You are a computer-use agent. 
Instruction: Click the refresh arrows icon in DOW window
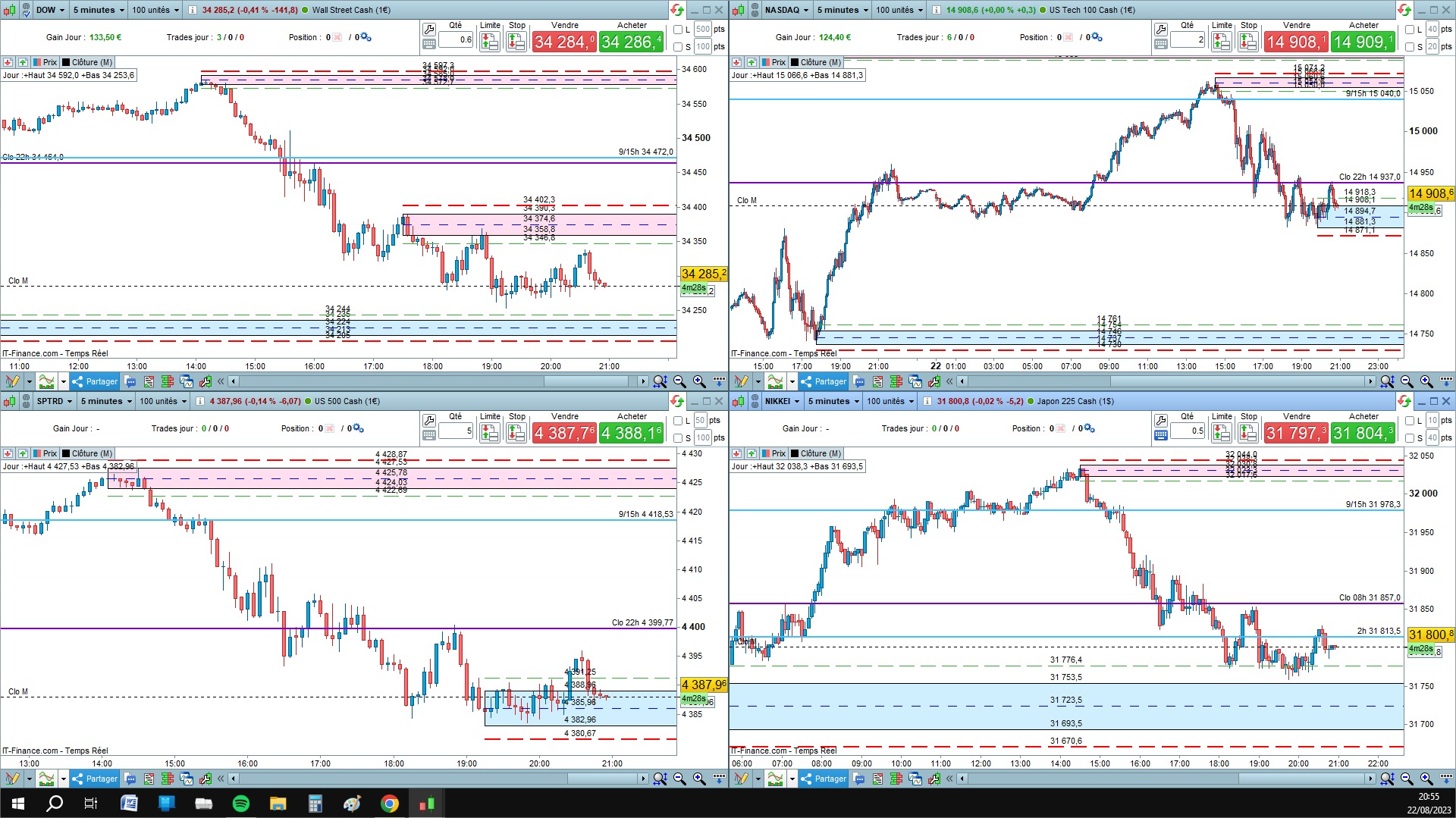pyautogui.click(x=676, y=10)
